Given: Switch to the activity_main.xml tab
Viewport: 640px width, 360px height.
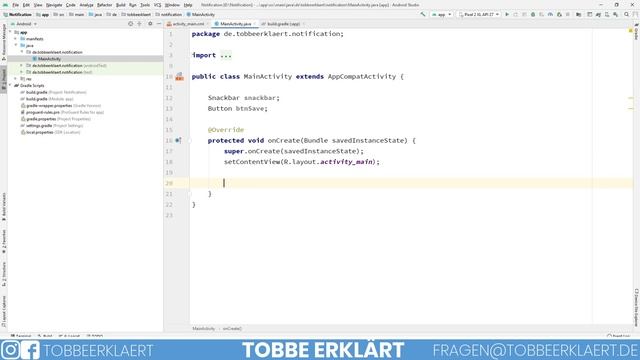Looking at the screenshot, I should point(188,24).
